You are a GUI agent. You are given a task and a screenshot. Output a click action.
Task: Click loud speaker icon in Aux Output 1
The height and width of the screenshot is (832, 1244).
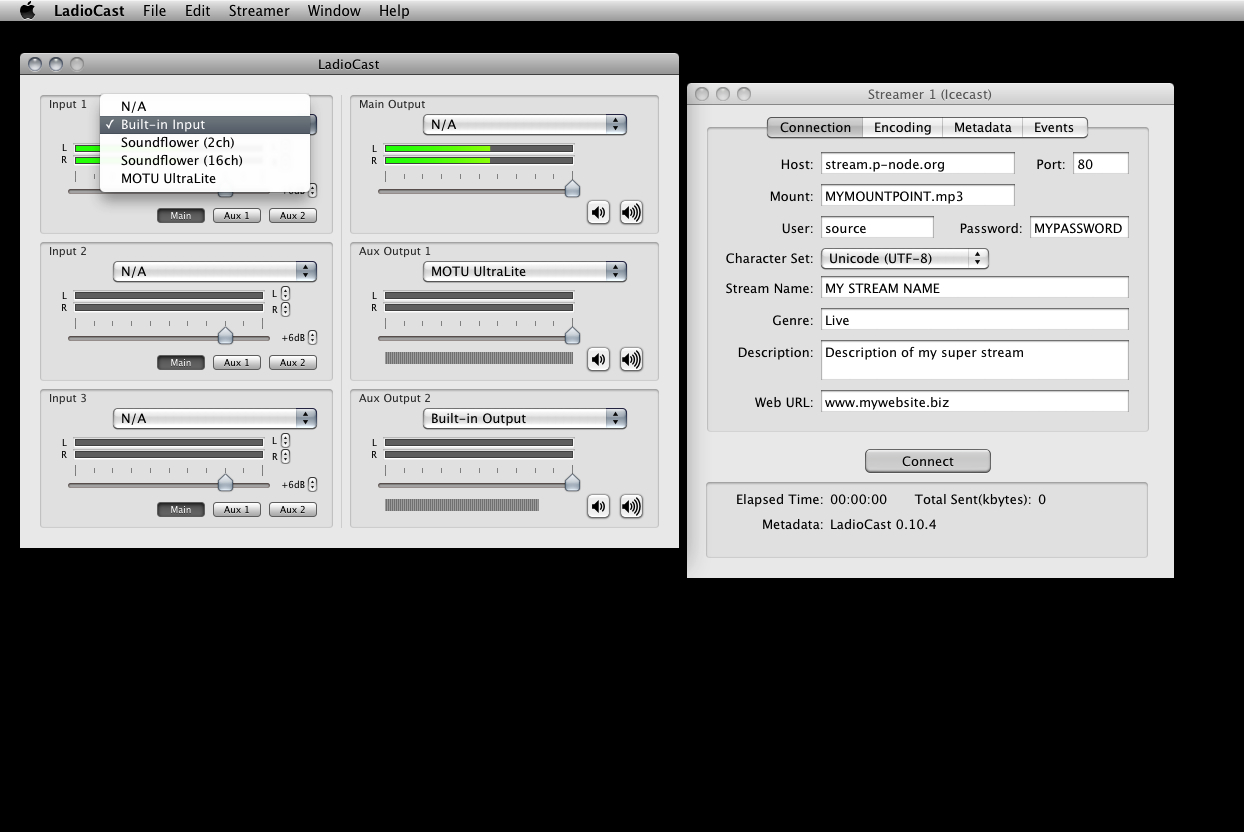631,359
